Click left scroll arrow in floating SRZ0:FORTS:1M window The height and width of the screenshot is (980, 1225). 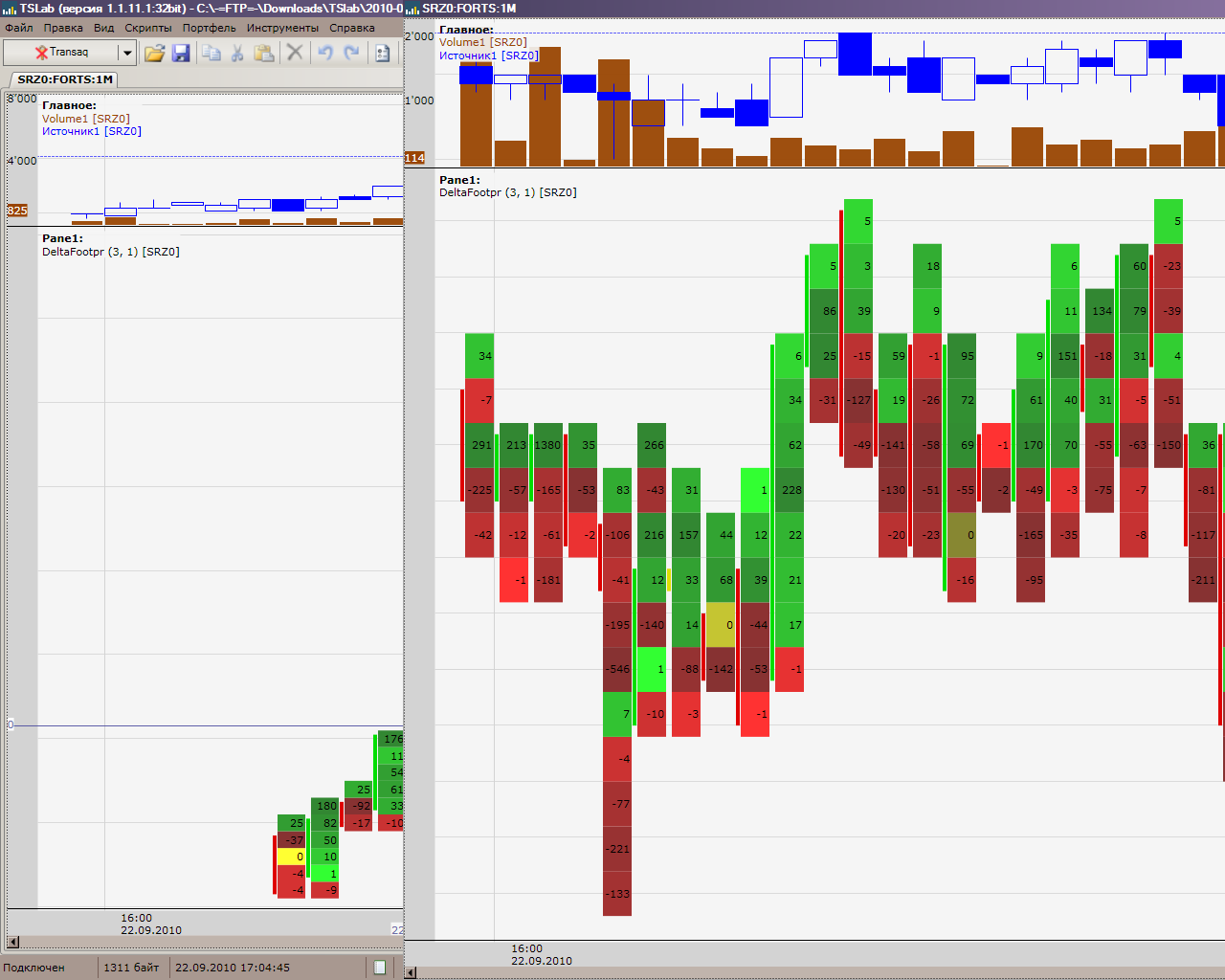tap(411, 973)
